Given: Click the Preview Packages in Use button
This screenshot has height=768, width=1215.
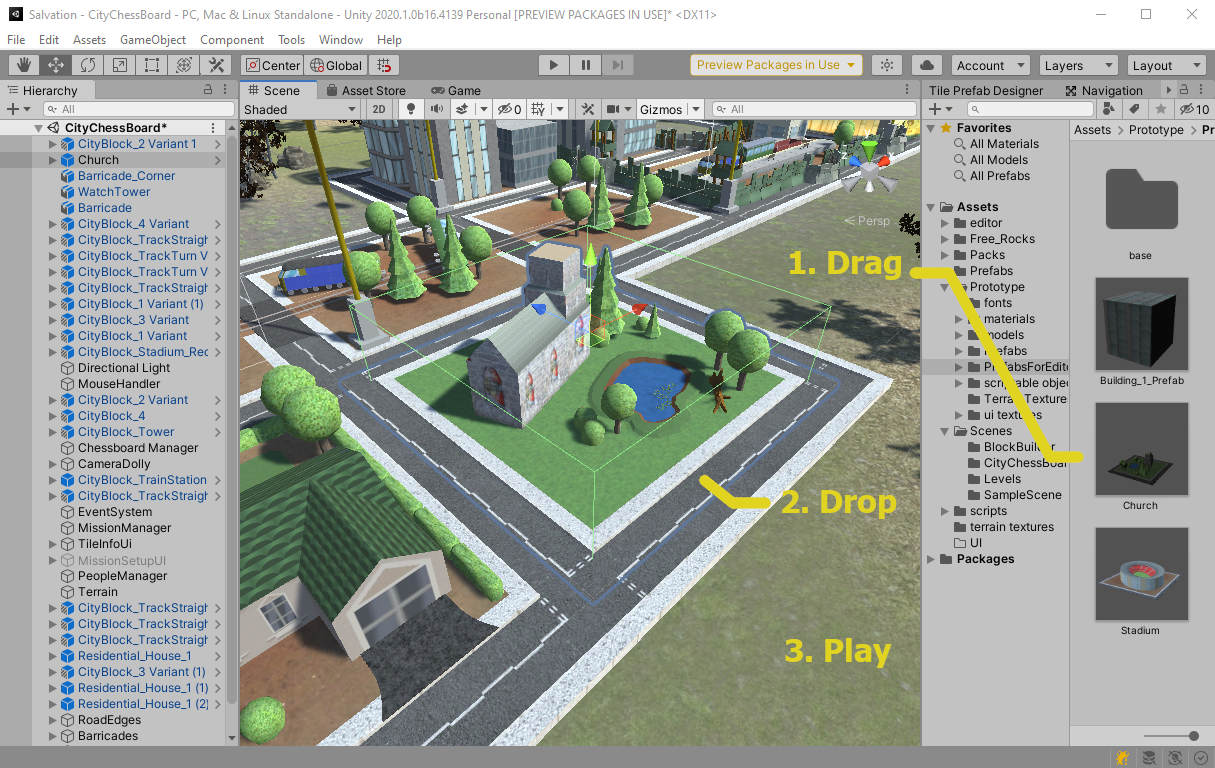Looking at the screenshot, I should click(x=776, y=65).
